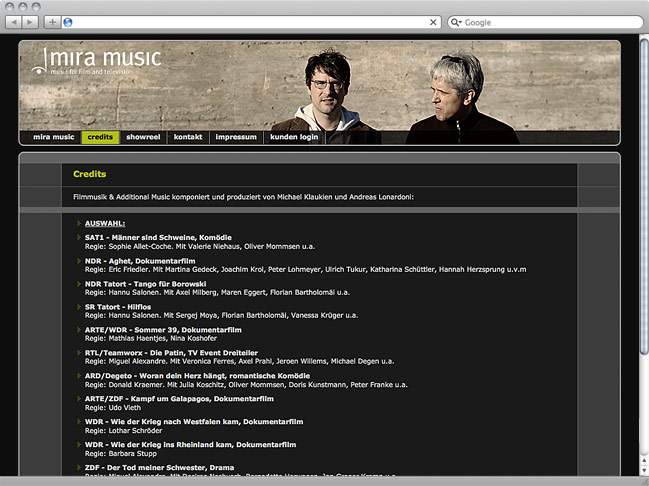Image resolution: width=649 pixels, height=486 pixels.
Task: Click arrow bullet beside ZDF - Der Tod meiner Schwester
Action: tap(78, 467)
